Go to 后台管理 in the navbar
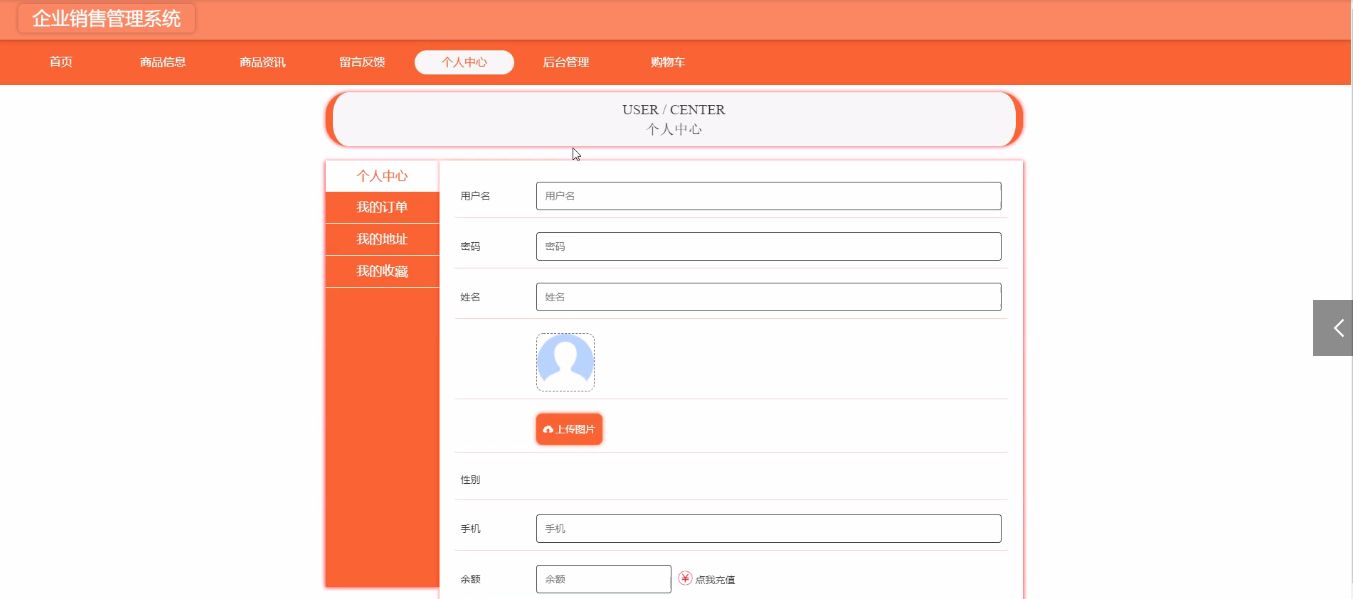This screenshot has width=1353, height=599. tap(566, 62)
